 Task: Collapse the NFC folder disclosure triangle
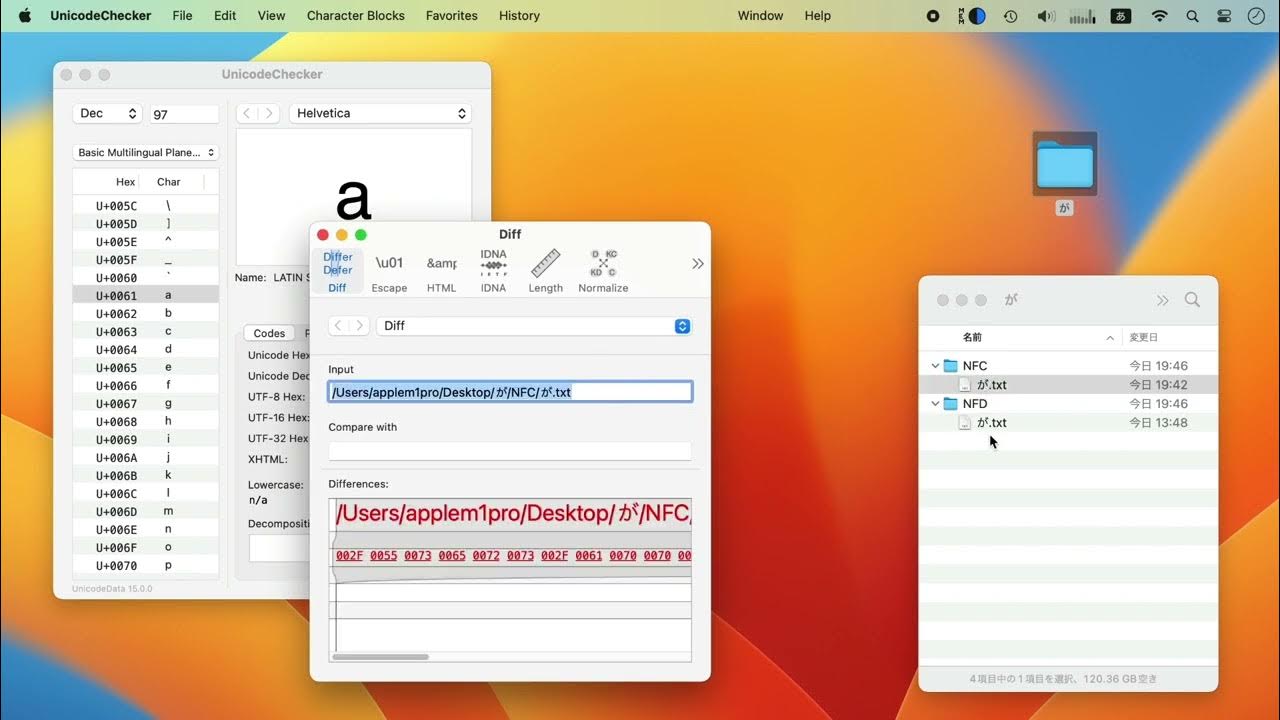(x=935, y=366)
